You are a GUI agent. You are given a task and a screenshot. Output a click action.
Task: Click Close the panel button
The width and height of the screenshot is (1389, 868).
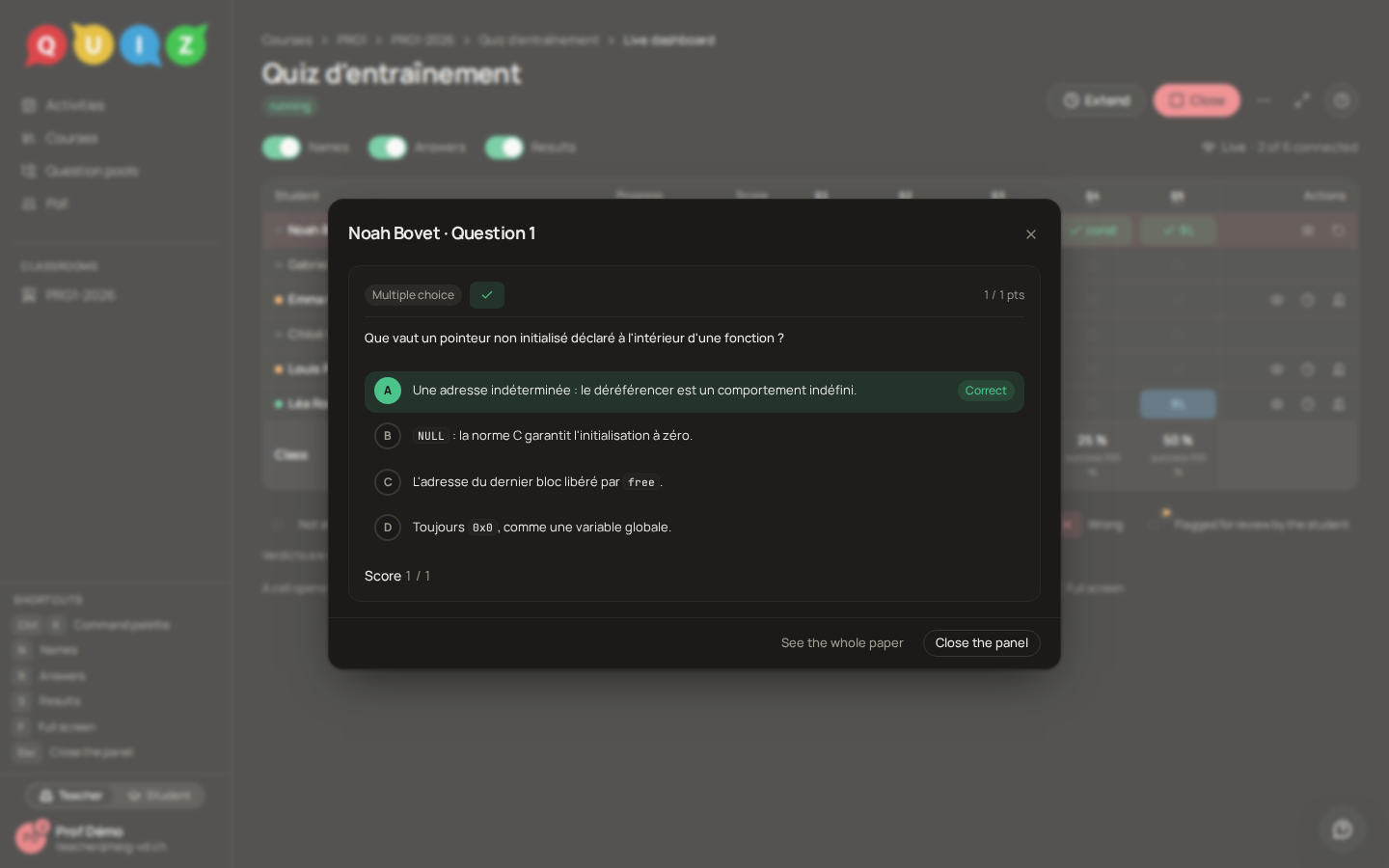point(981,643)
